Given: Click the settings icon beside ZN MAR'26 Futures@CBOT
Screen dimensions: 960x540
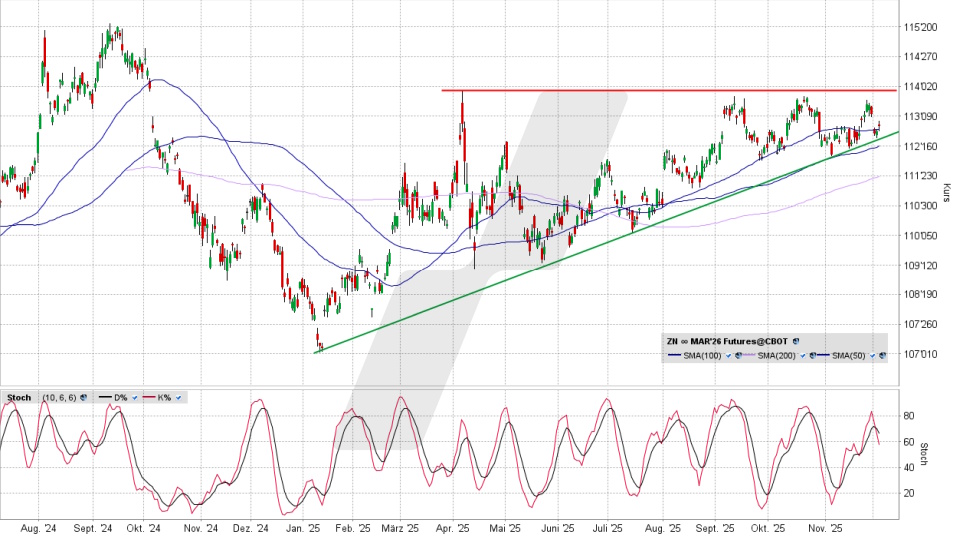Looking at the screenshot, I should [x=796, y=341].
